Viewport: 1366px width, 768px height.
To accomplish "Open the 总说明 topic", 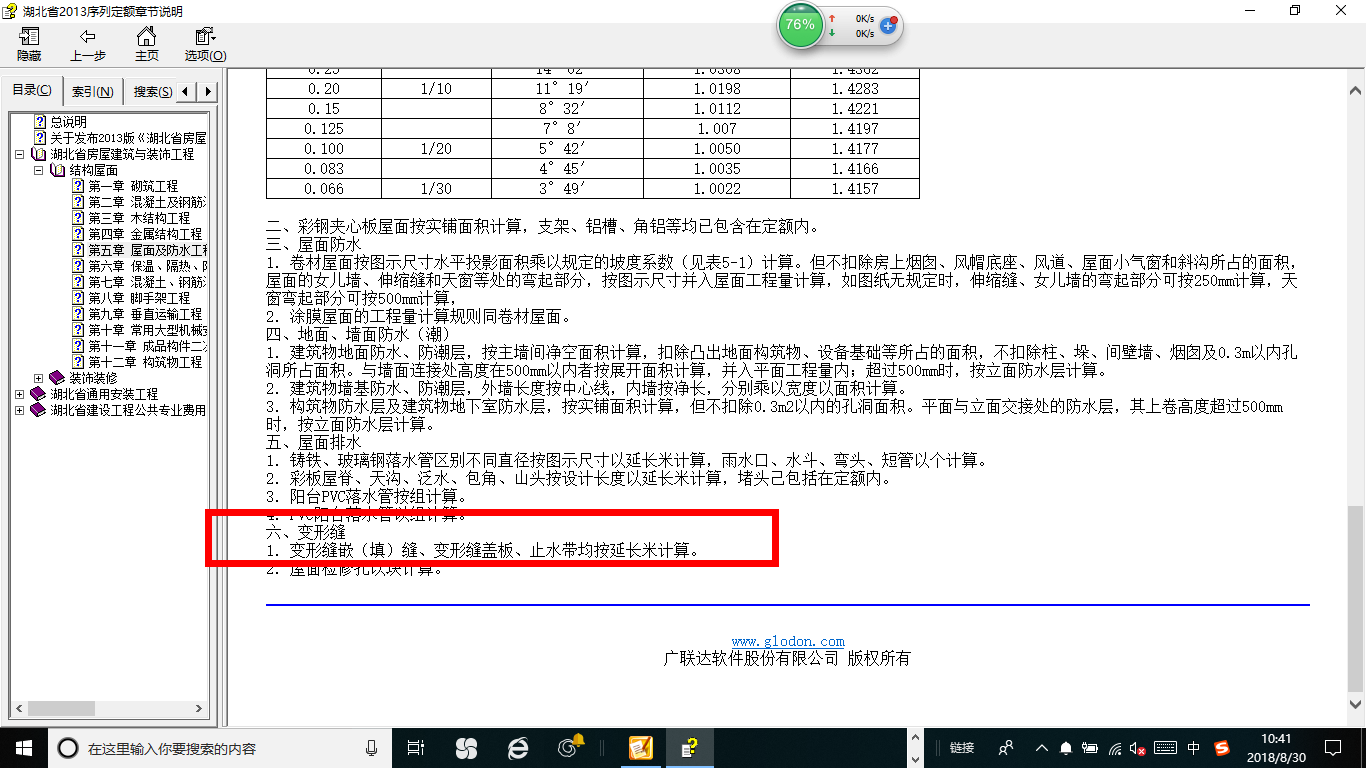I will (69, 122).
